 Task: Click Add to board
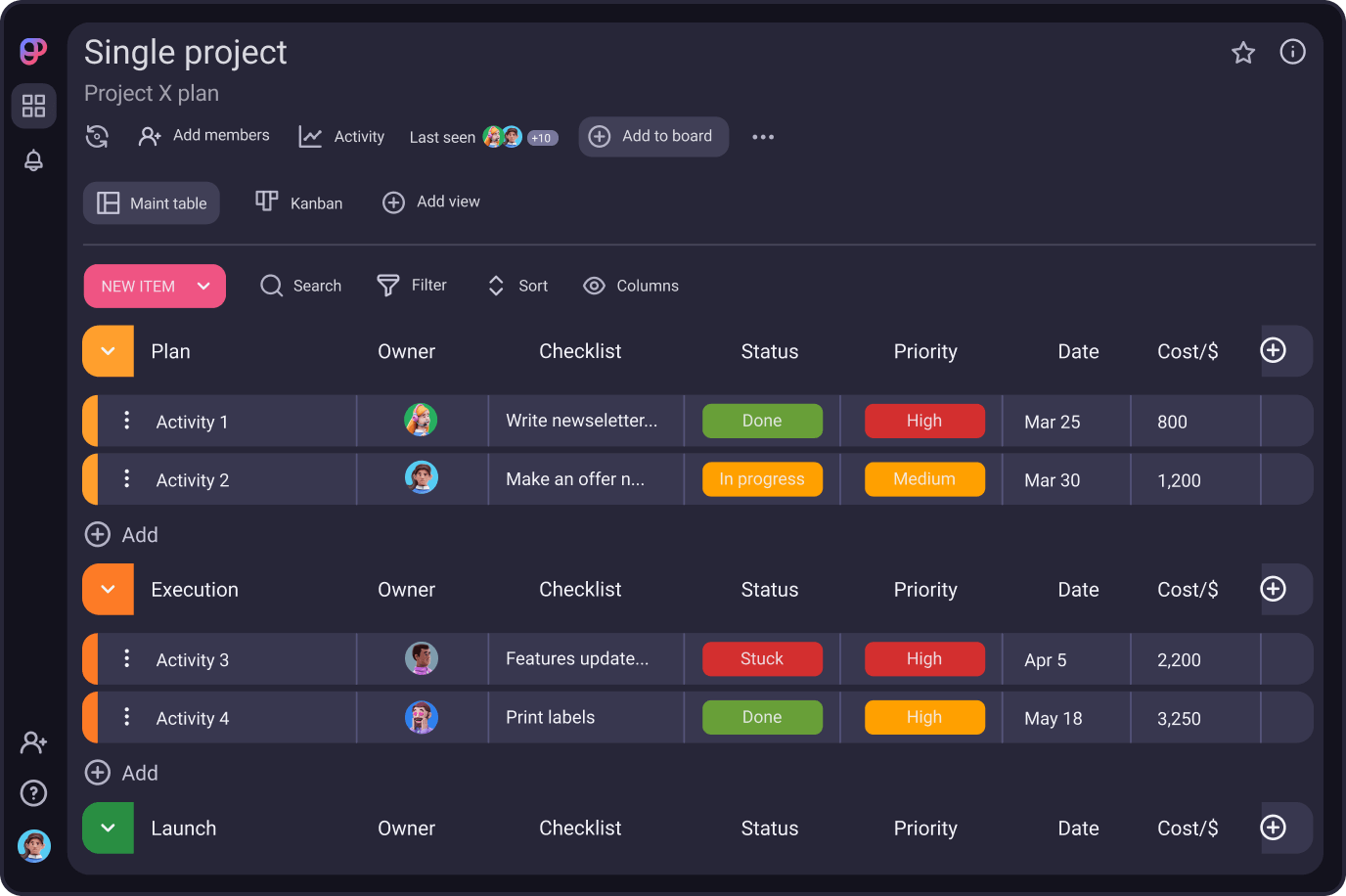[x=653, y=137]
